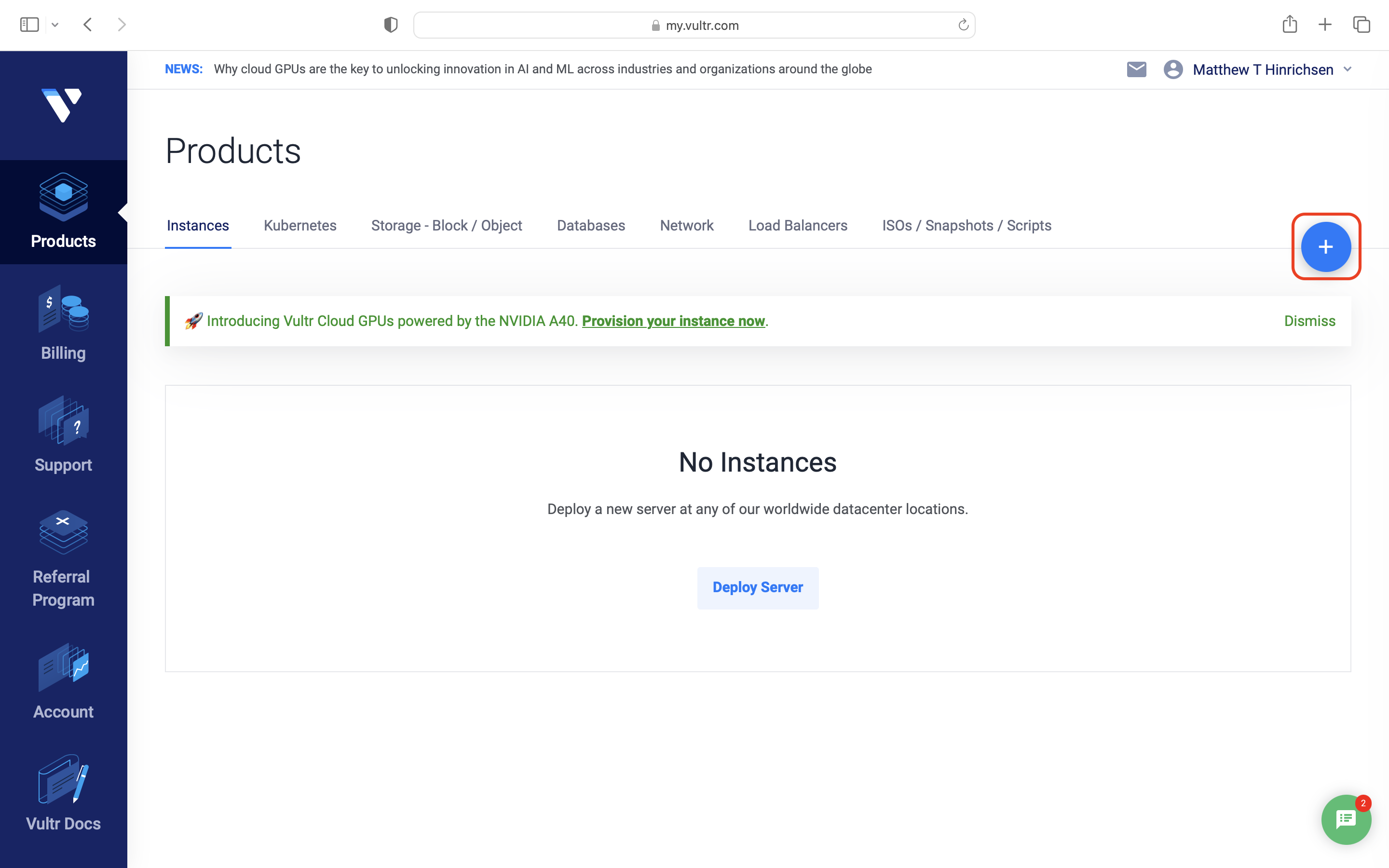This screenshot has height=868, width=1389.
Task: Expand Safari sidebar options chevron
Action: point(55,25)
